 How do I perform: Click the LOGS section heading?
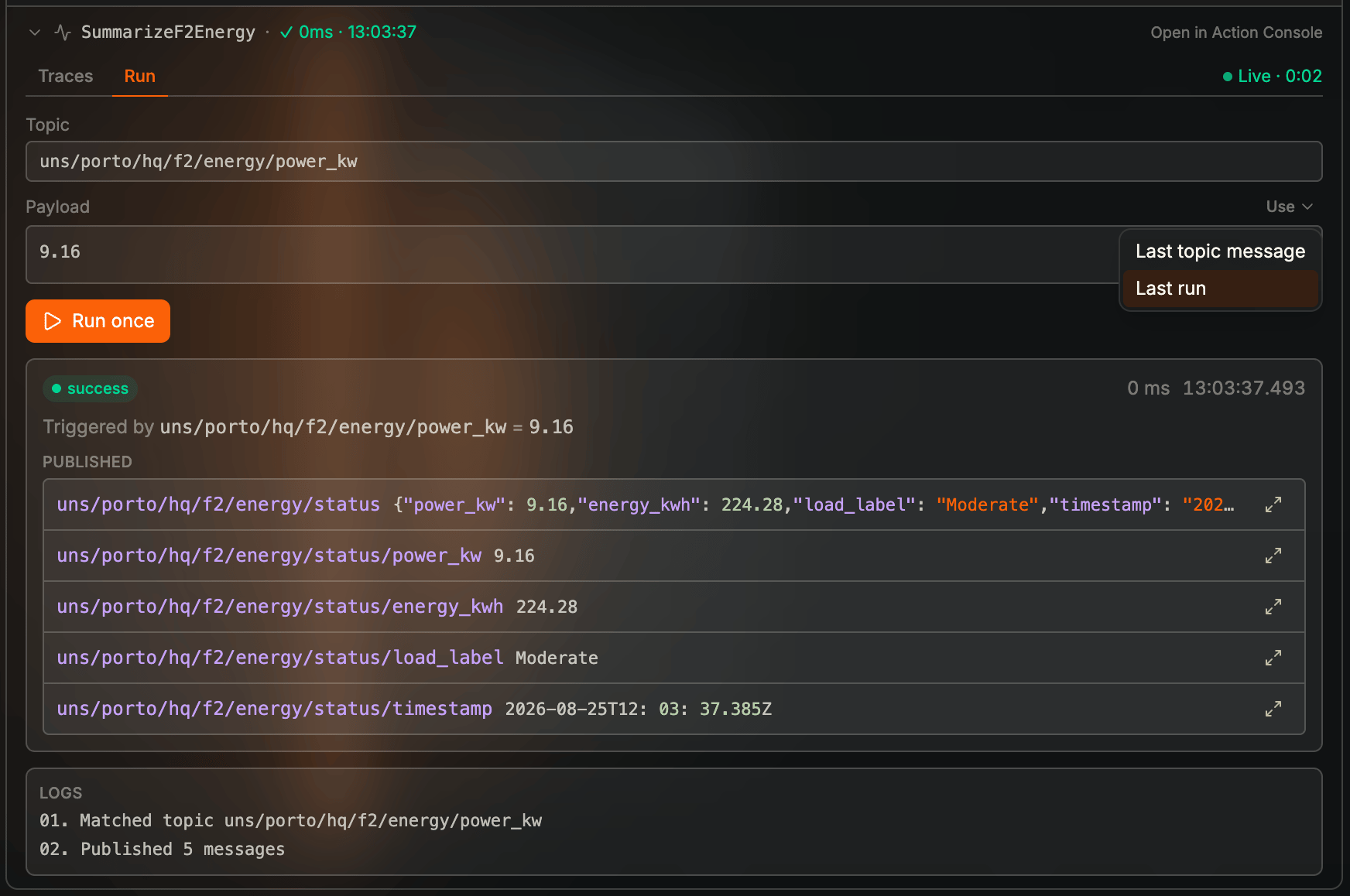60,793
